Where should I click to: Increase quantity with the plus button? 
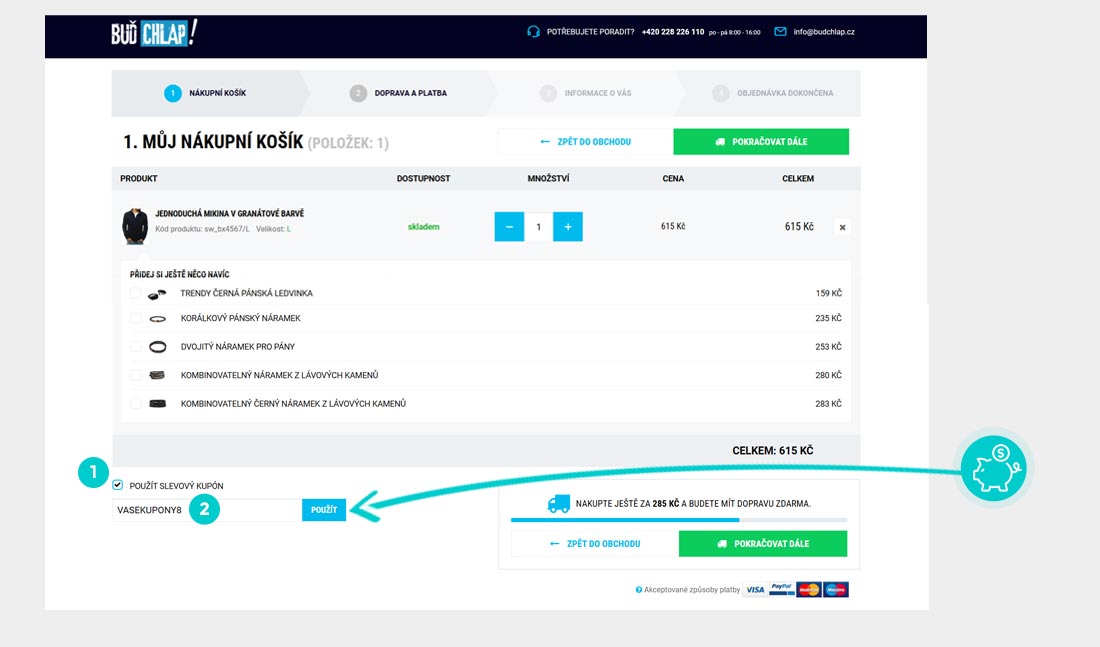click(x=568, y=227)
